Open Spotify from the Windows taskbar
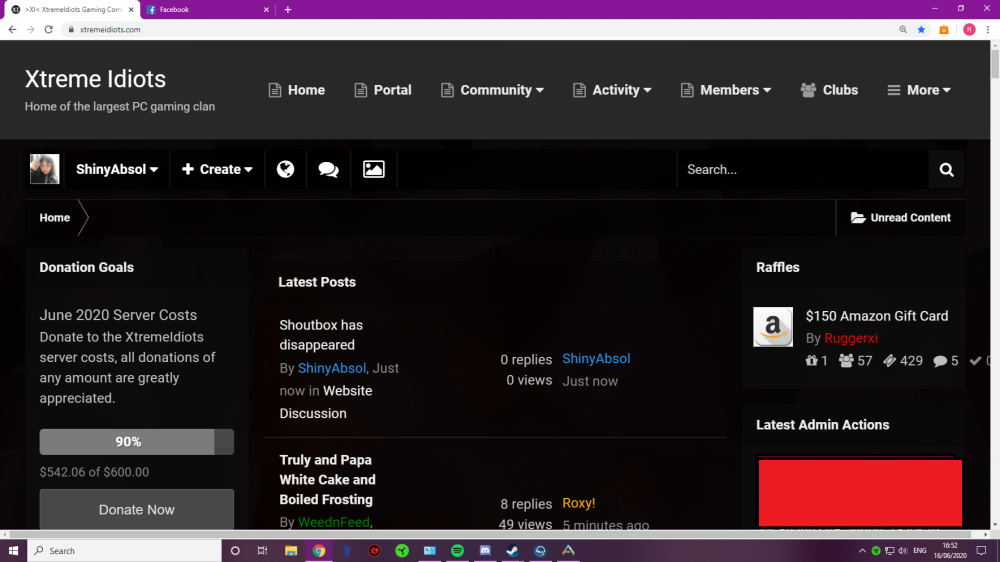 (x=457, y=551)
